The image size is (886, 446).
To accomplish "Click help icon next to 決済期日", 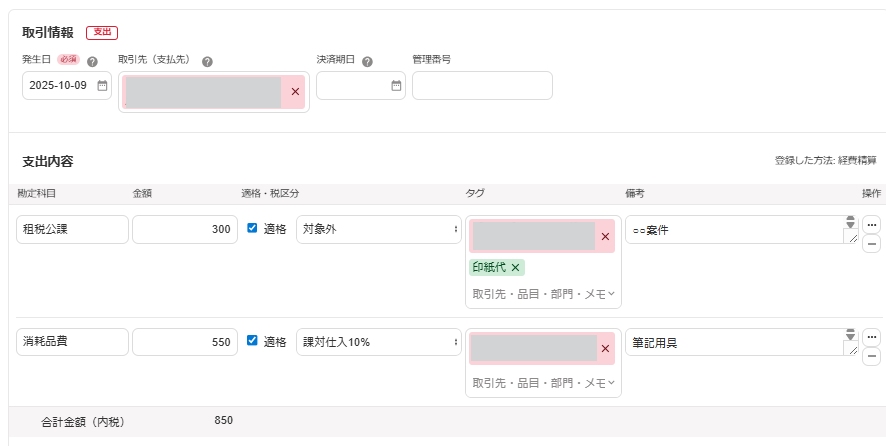I will pos(368,61).
